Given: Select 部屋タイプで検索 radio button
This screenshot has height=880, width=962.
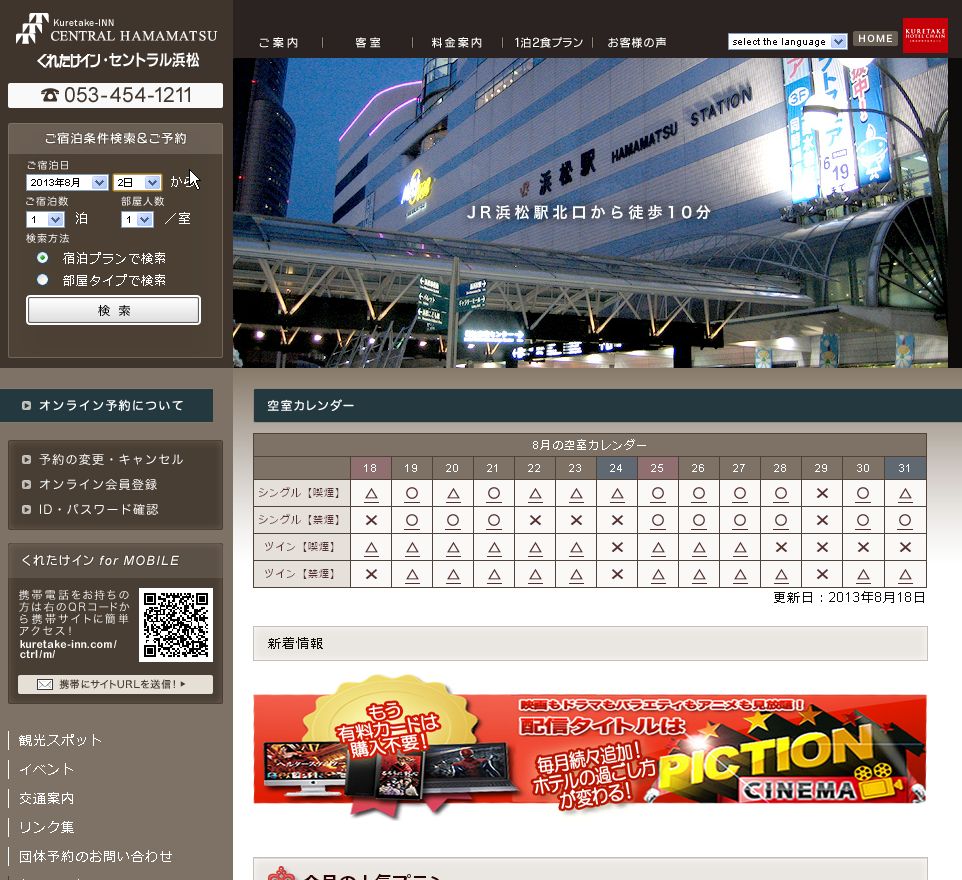Looking at the screenshot, I should 42,280.
